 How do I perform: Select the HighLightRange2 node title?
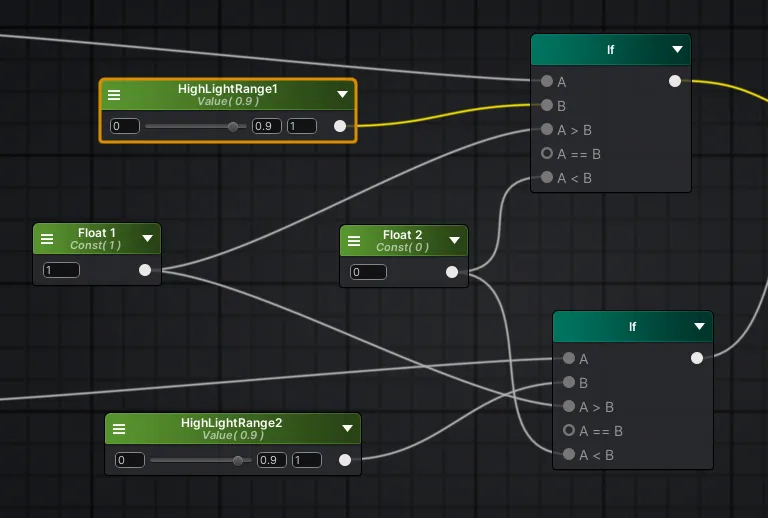pos(231,423)
